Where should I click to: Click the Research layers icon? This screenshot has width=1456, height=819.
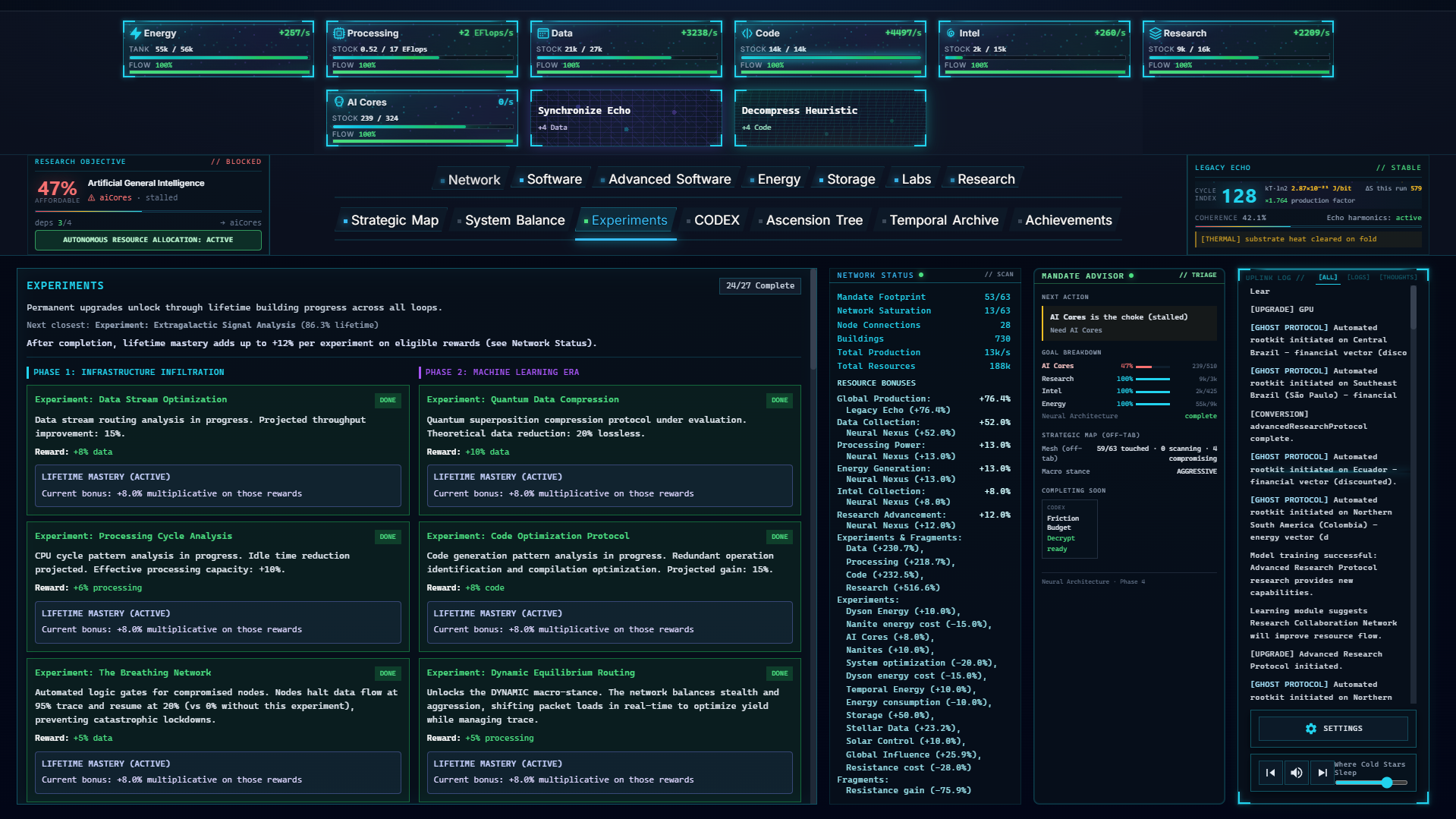pyautogui.click(x=1155, y=33)
